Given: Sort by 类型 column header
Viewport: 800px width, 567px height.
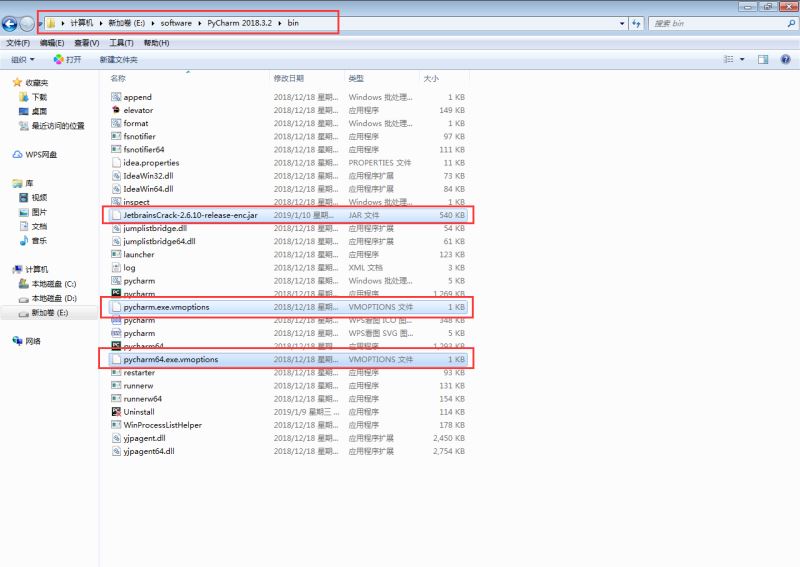Looking at the screenshot, I should [356, 79].
